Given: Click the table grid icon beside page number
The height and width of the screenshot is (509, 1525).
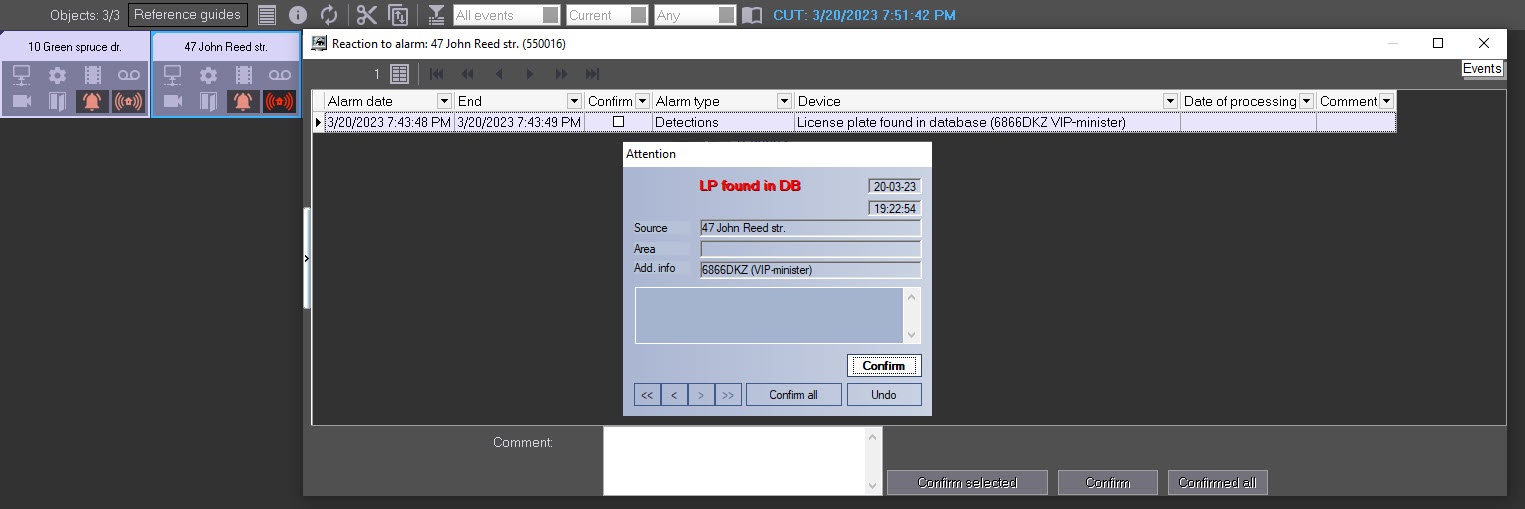Looking at the screenshot, I should tap(399, 74).
